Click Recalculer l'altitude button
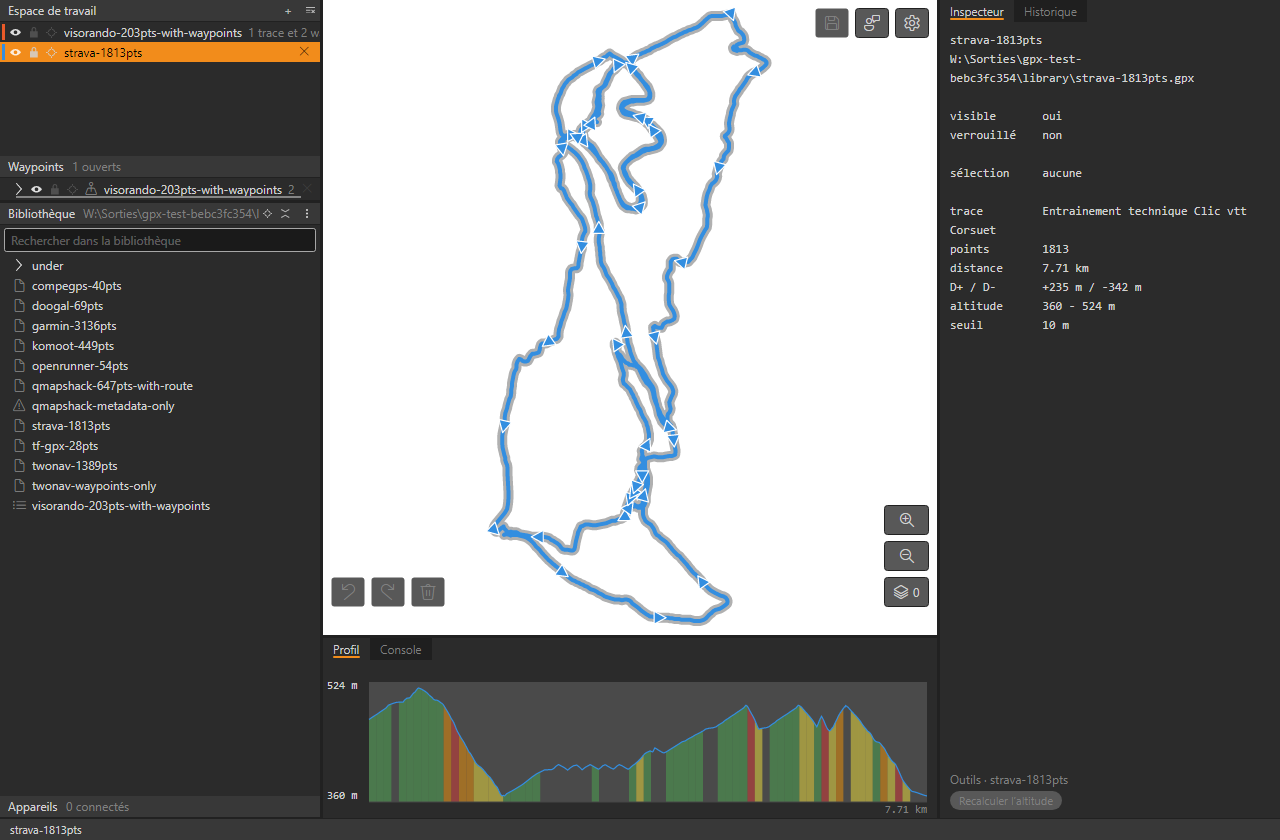The image size is (1280, 840). click(1006, 801)
